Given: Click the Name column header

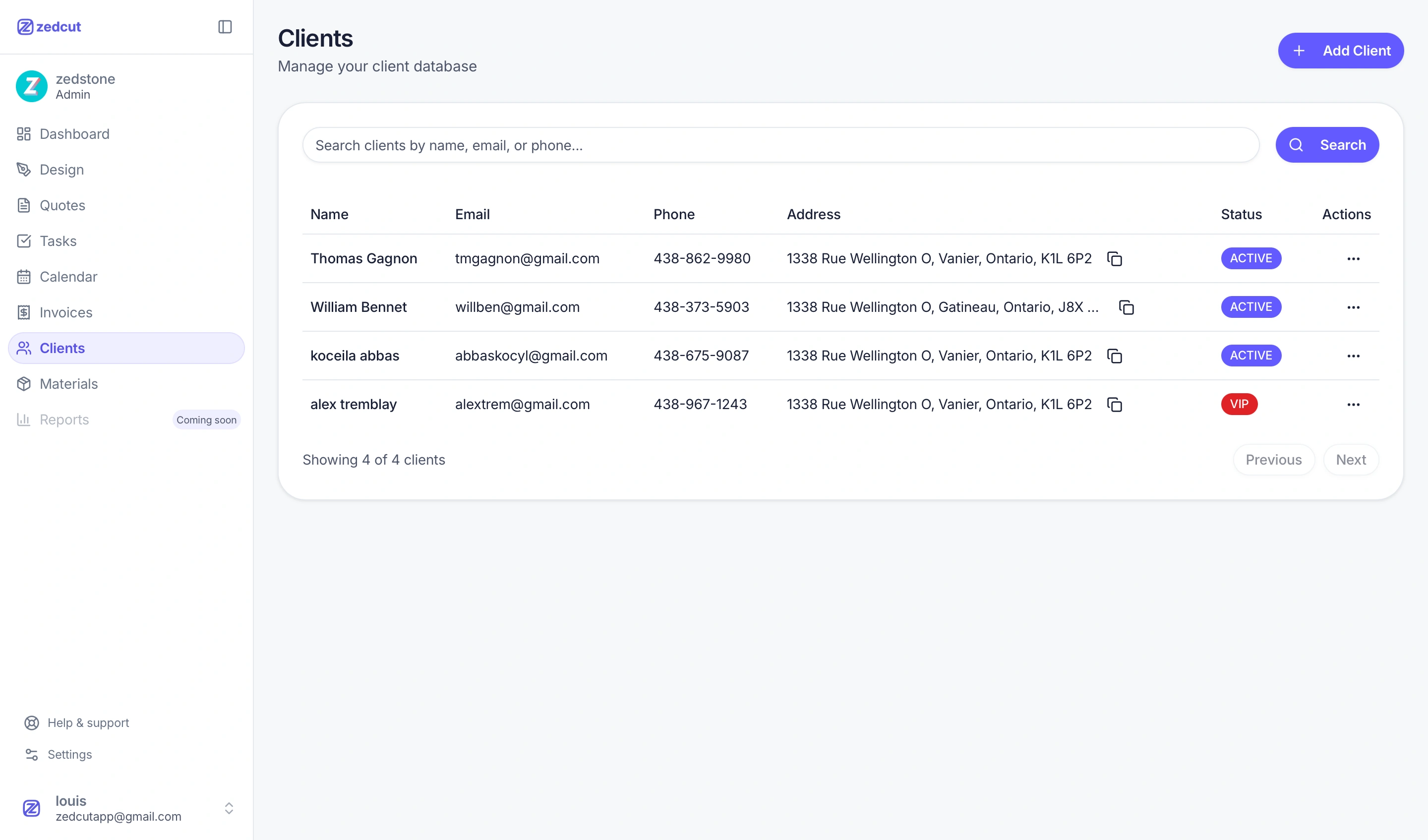Looking at the screenshot, I should coord(329,214).
